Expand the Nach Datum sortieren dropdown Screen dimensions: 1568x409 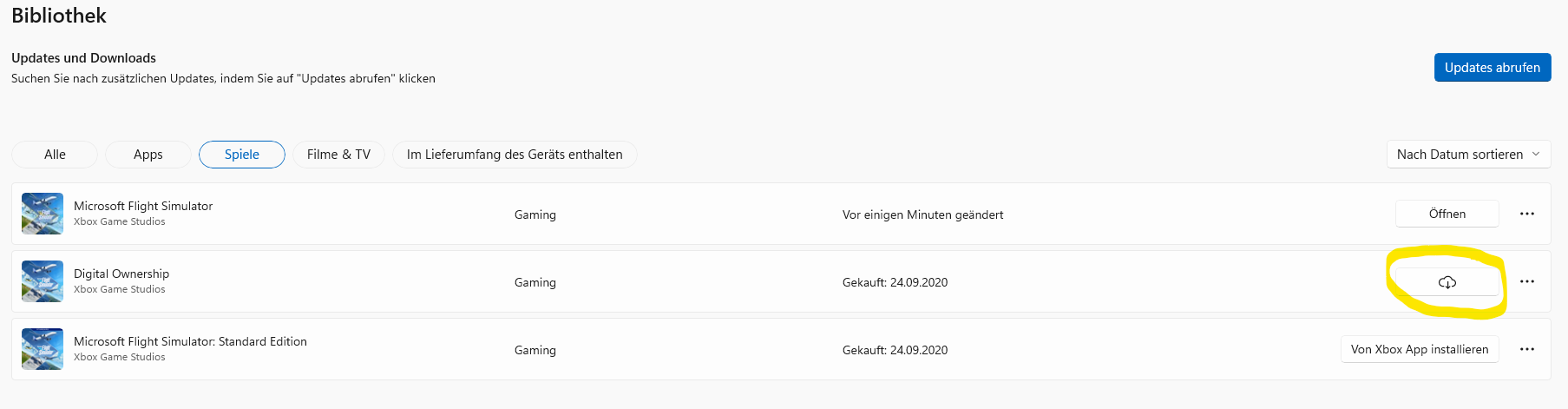click(1468, 155)
